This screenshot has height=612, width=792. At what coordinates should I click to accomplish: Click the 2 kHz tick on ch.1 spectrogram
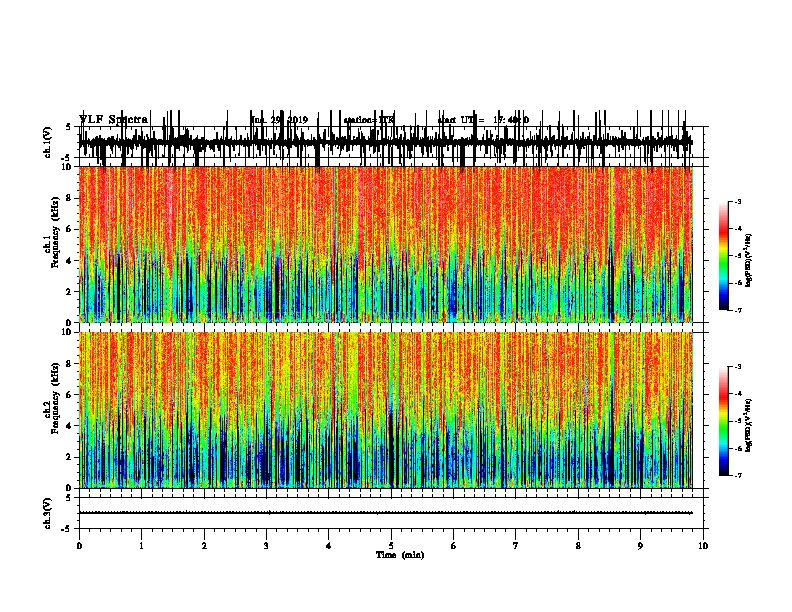point(70,292)
